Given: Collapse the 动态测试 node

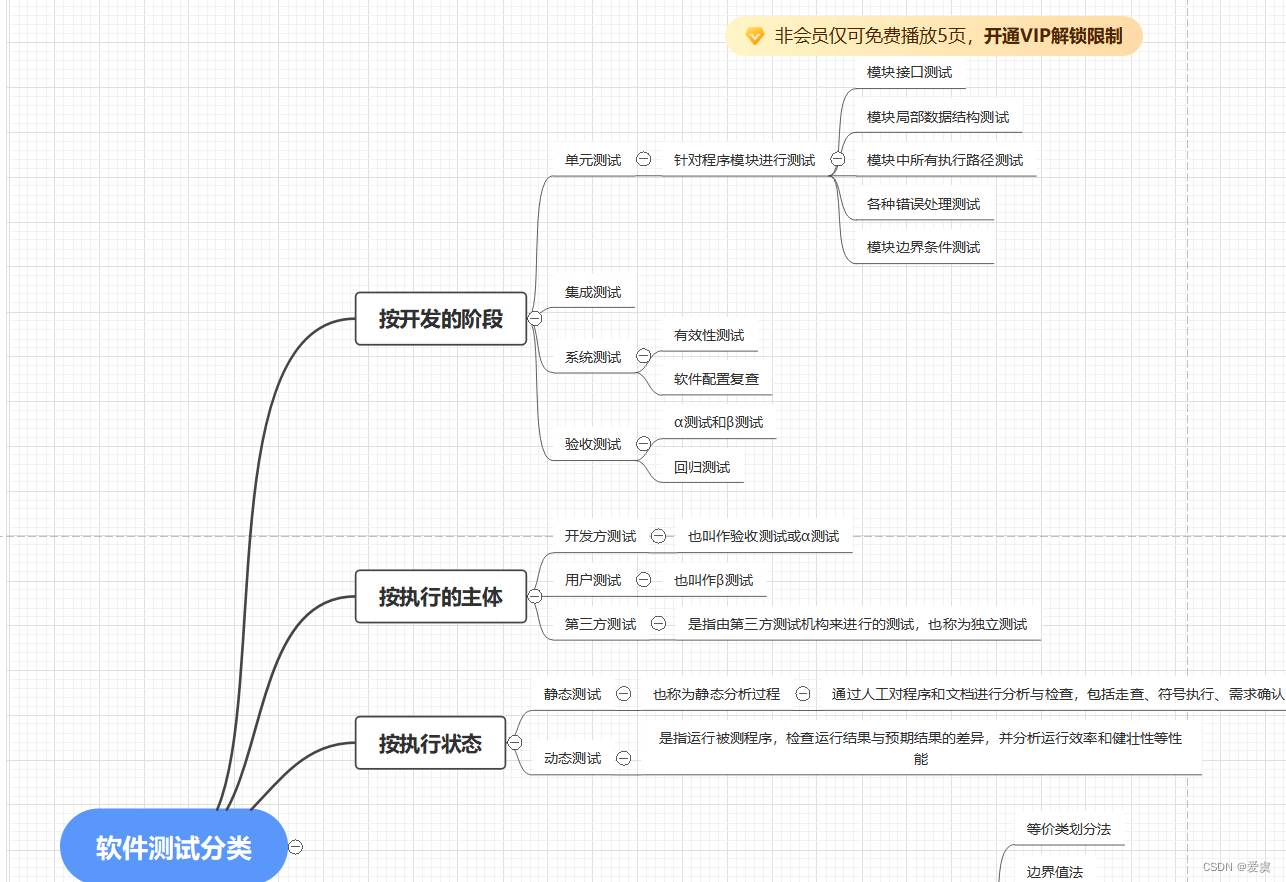Looking at the screenshot, I should (624, 758).
